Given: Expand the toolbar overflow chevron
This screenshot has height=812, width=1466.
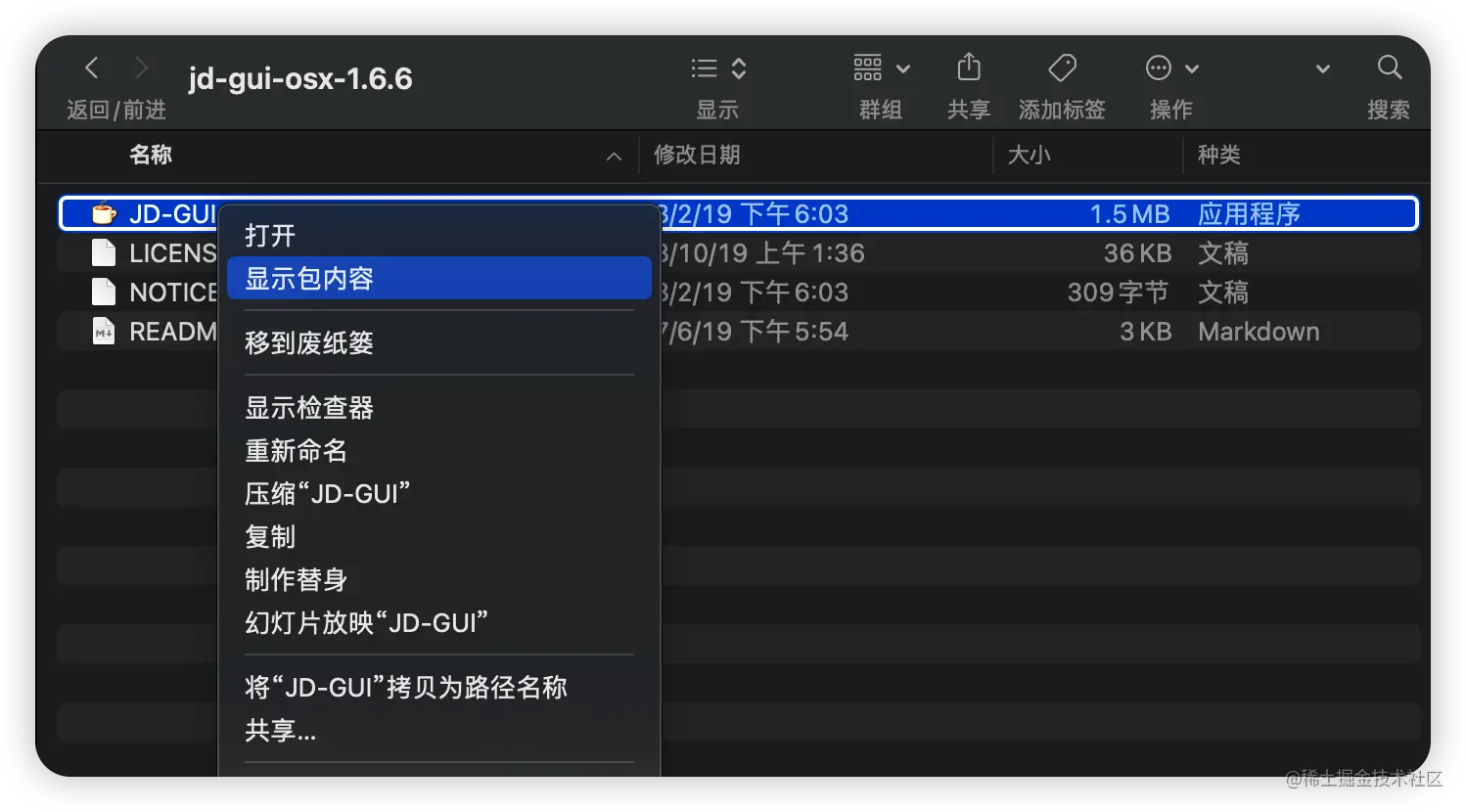Looking at the screenshot, I should tap(1322, 69).
